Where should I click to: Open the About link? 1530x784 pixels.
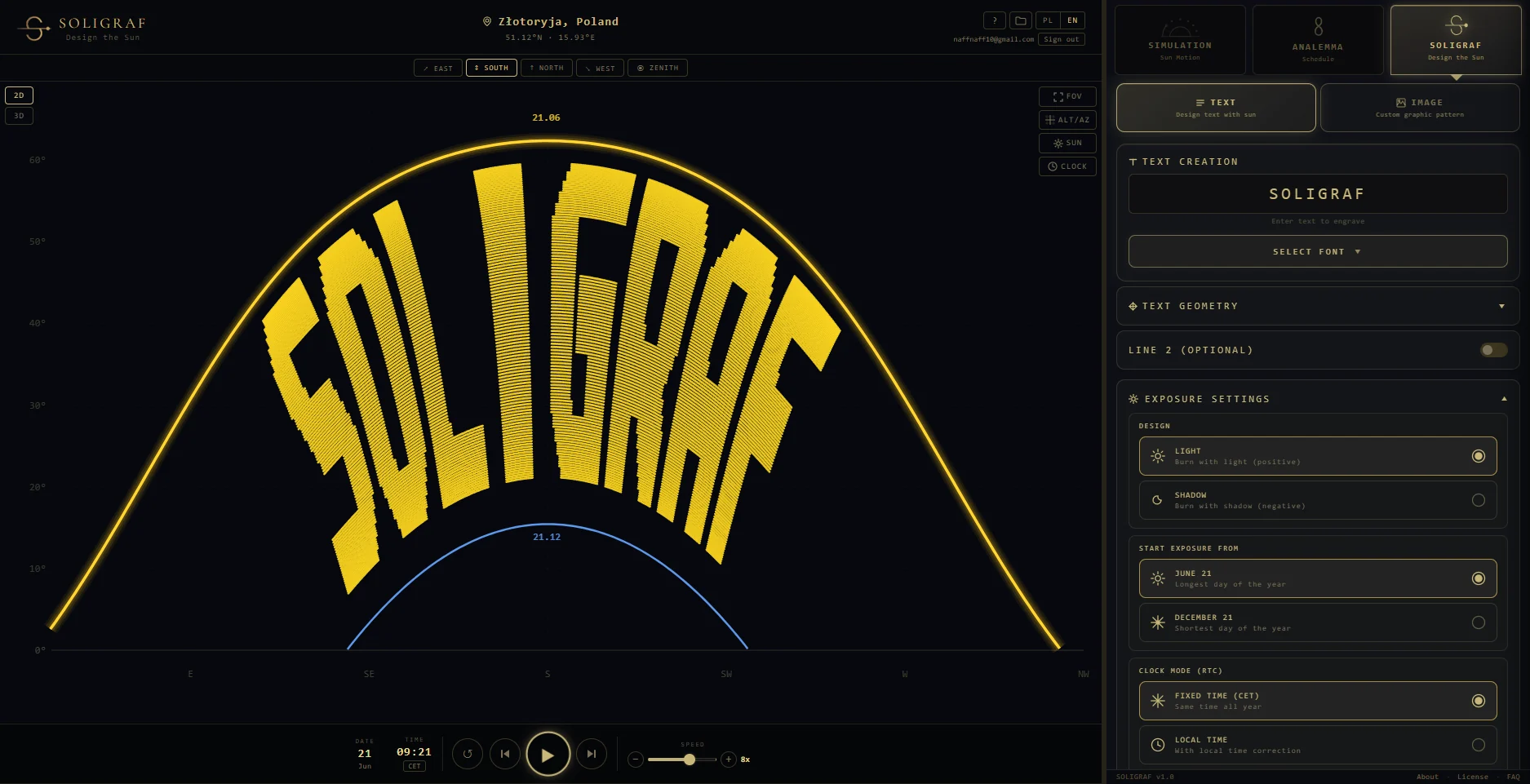click(x=1427, y=777)
